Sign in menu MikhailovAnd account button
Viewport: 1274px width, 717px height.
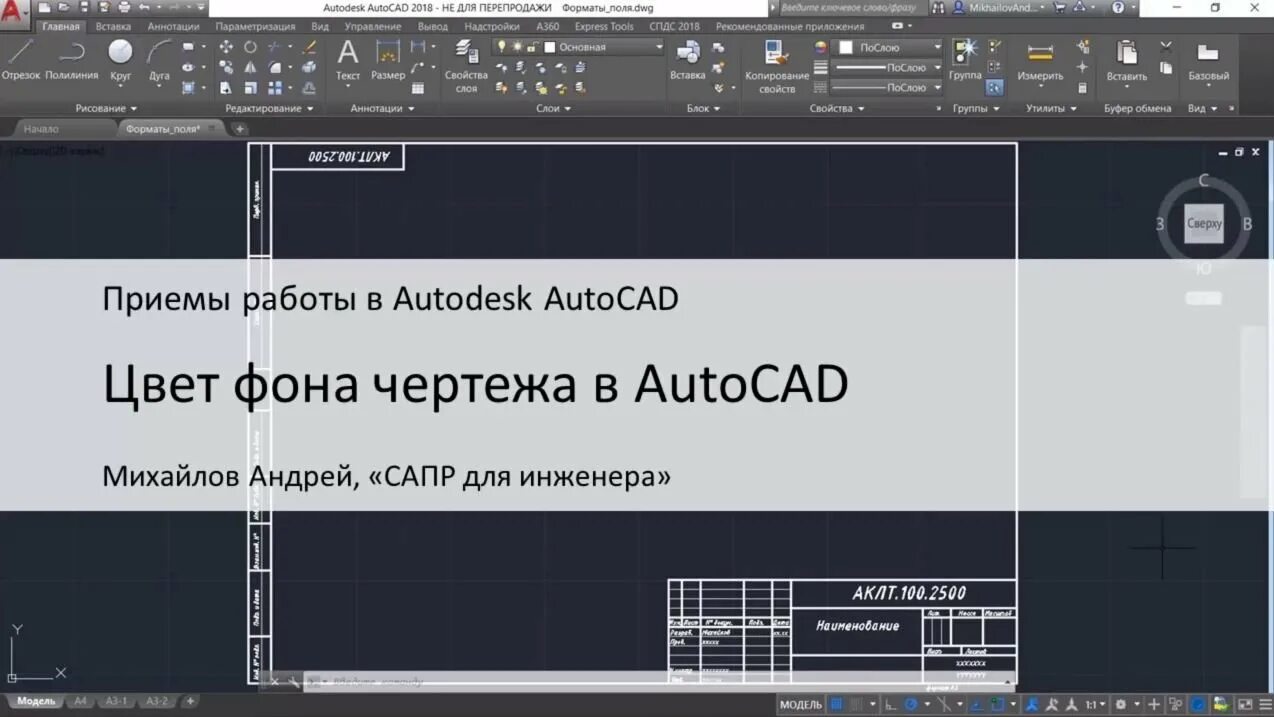[998, 7]
